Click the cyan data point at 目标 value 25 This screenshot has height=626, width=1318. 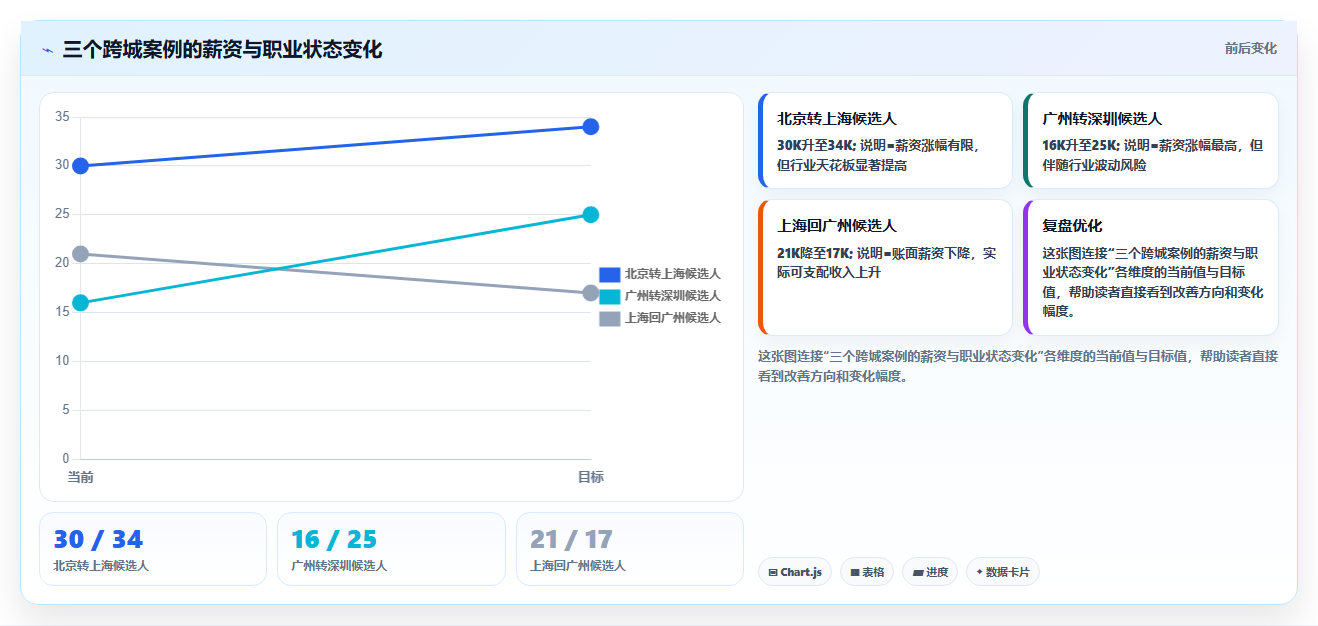coord(591,214)
